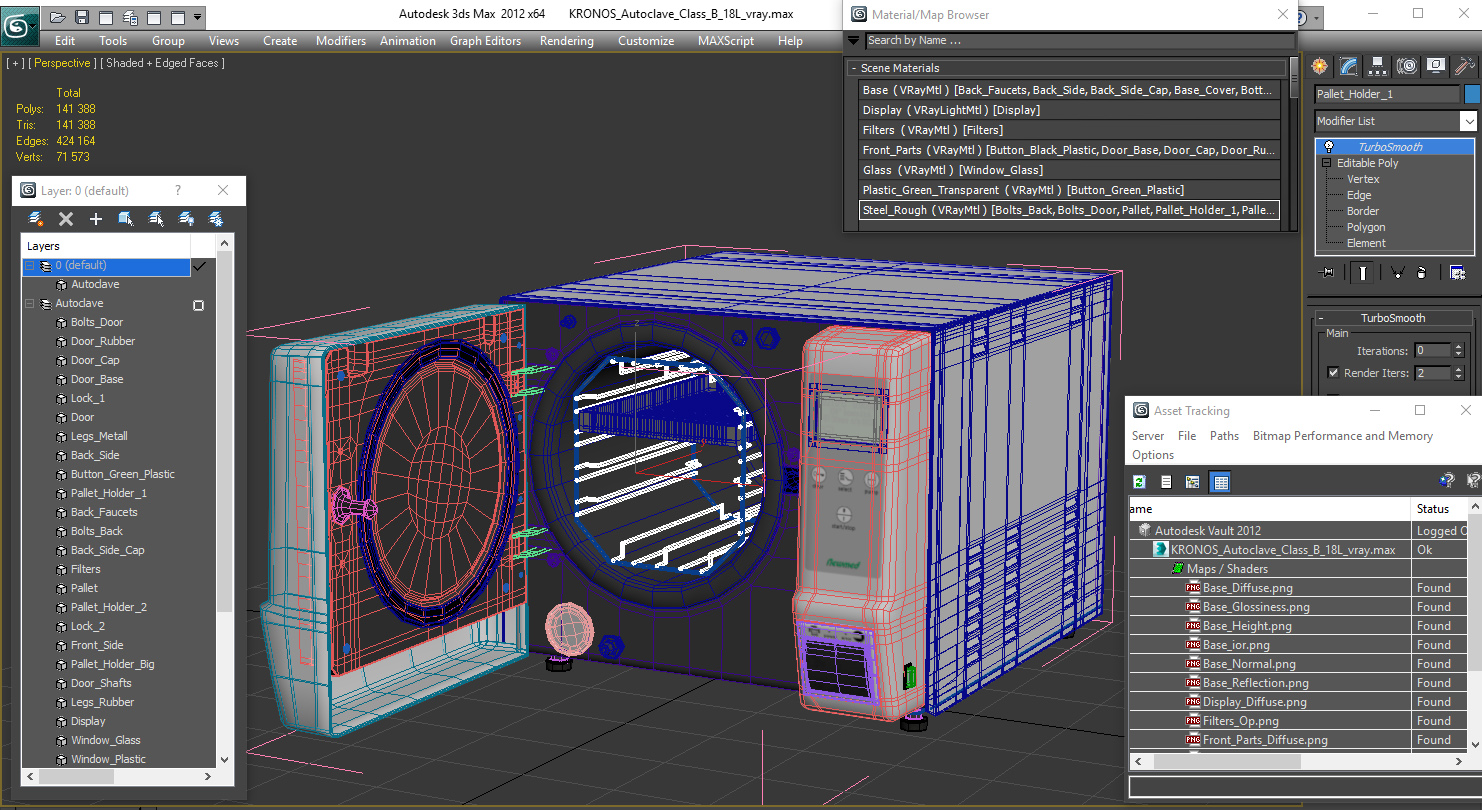Click Configure Modifier Sets icon
The width and height of the screenshot is (1482, 810).
tap(1458, 272)
